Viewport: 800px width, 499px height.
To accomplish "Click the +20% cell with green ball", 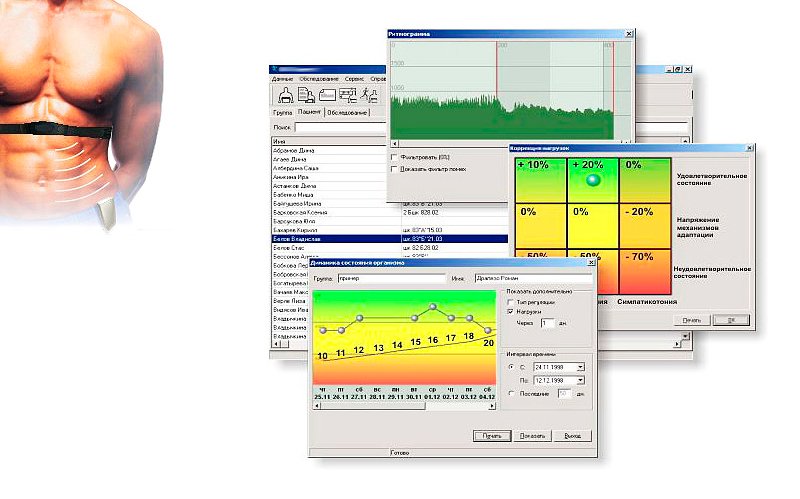I will point(593,180).
